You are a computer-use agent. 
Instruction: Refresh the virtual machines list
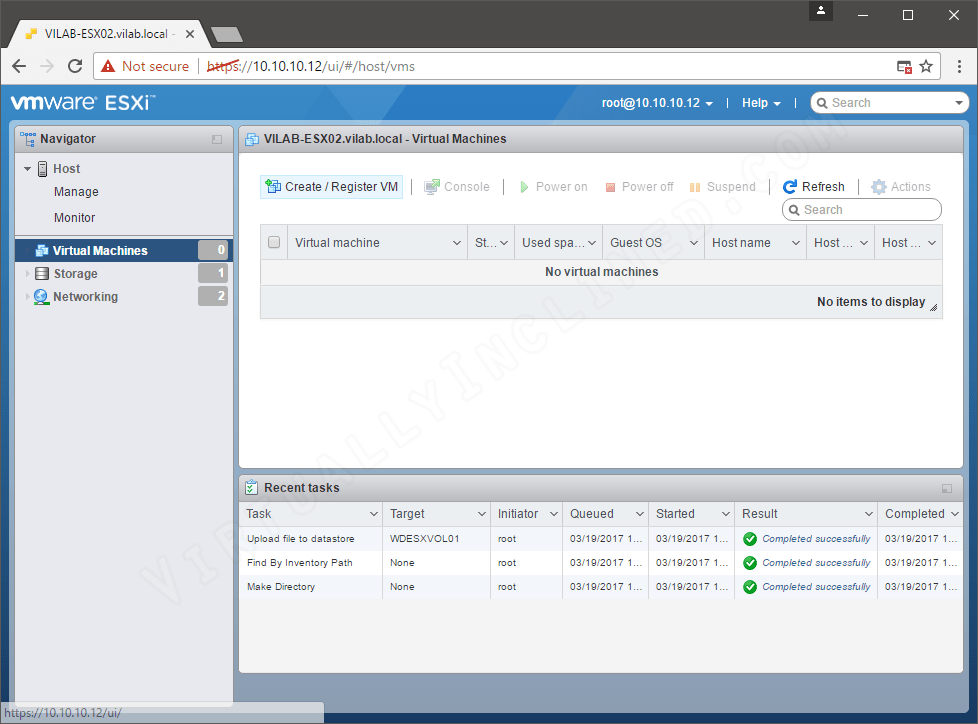[x=814, y=186]
